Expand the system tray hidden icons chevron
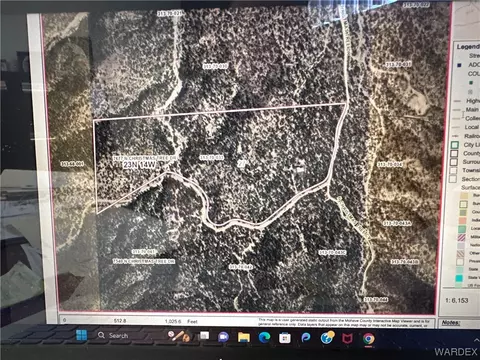Image resolution: width=480 pixels, height=360 pixels. [477, 340]
